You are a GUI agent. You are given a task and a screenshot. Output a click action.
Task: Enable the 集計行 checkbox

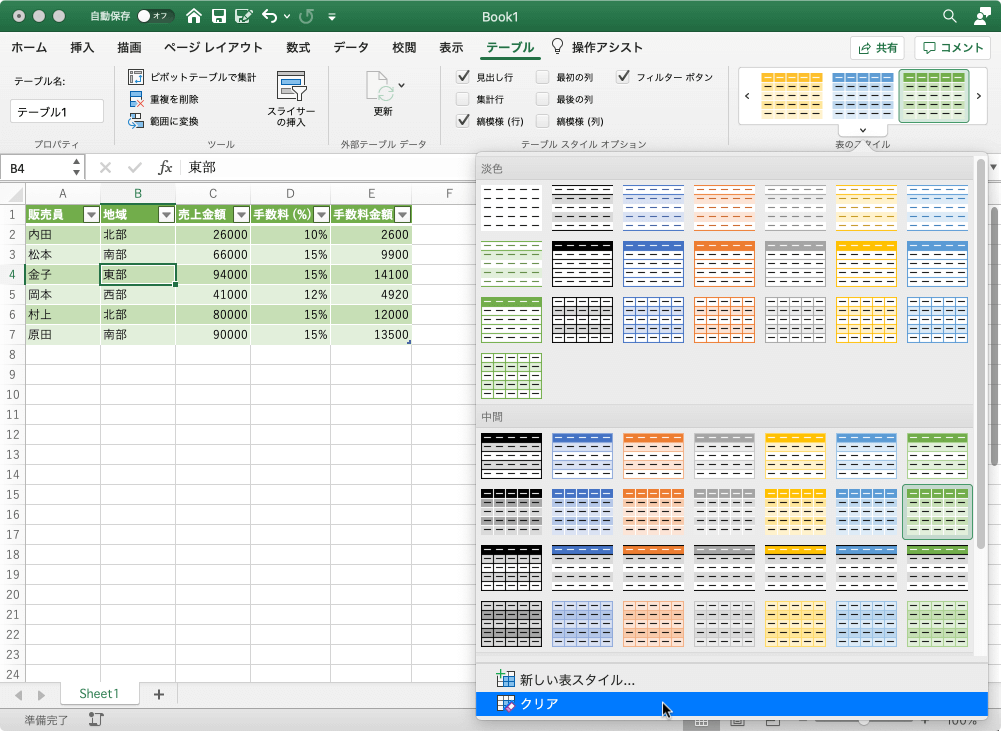point(465,97)
